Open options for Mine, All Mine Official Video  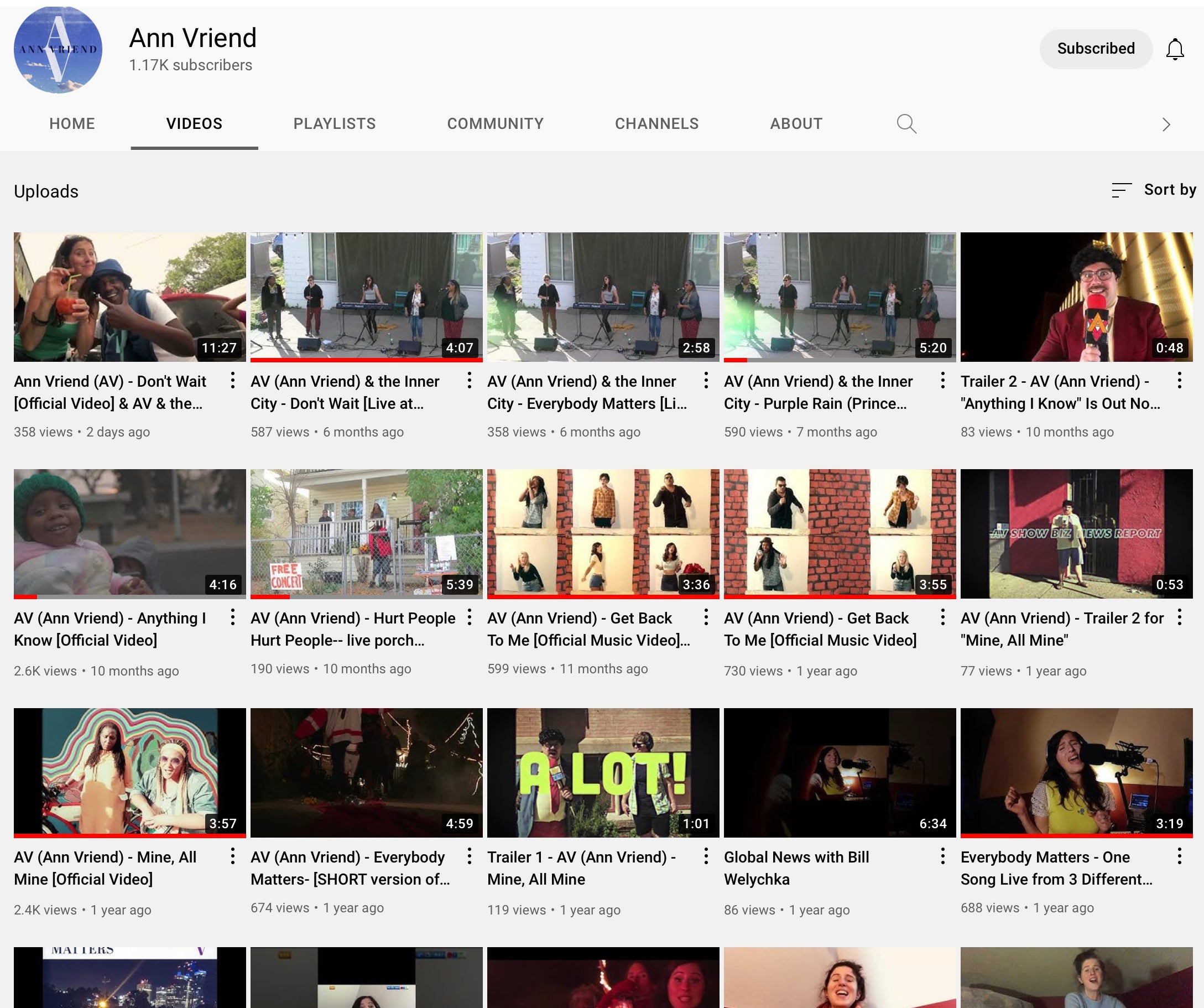233,856
